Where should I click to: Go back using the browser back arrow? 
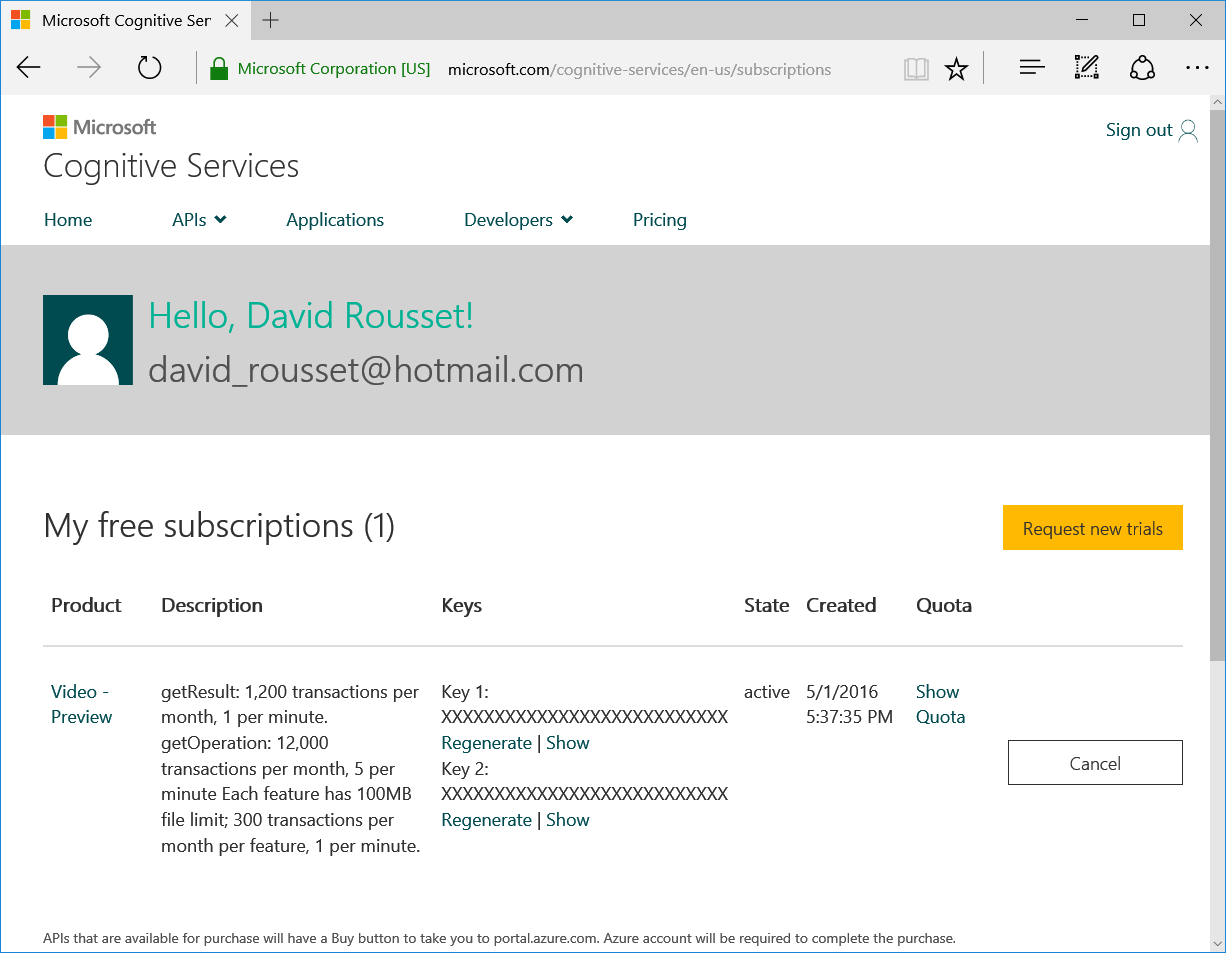tap(29, 68)
